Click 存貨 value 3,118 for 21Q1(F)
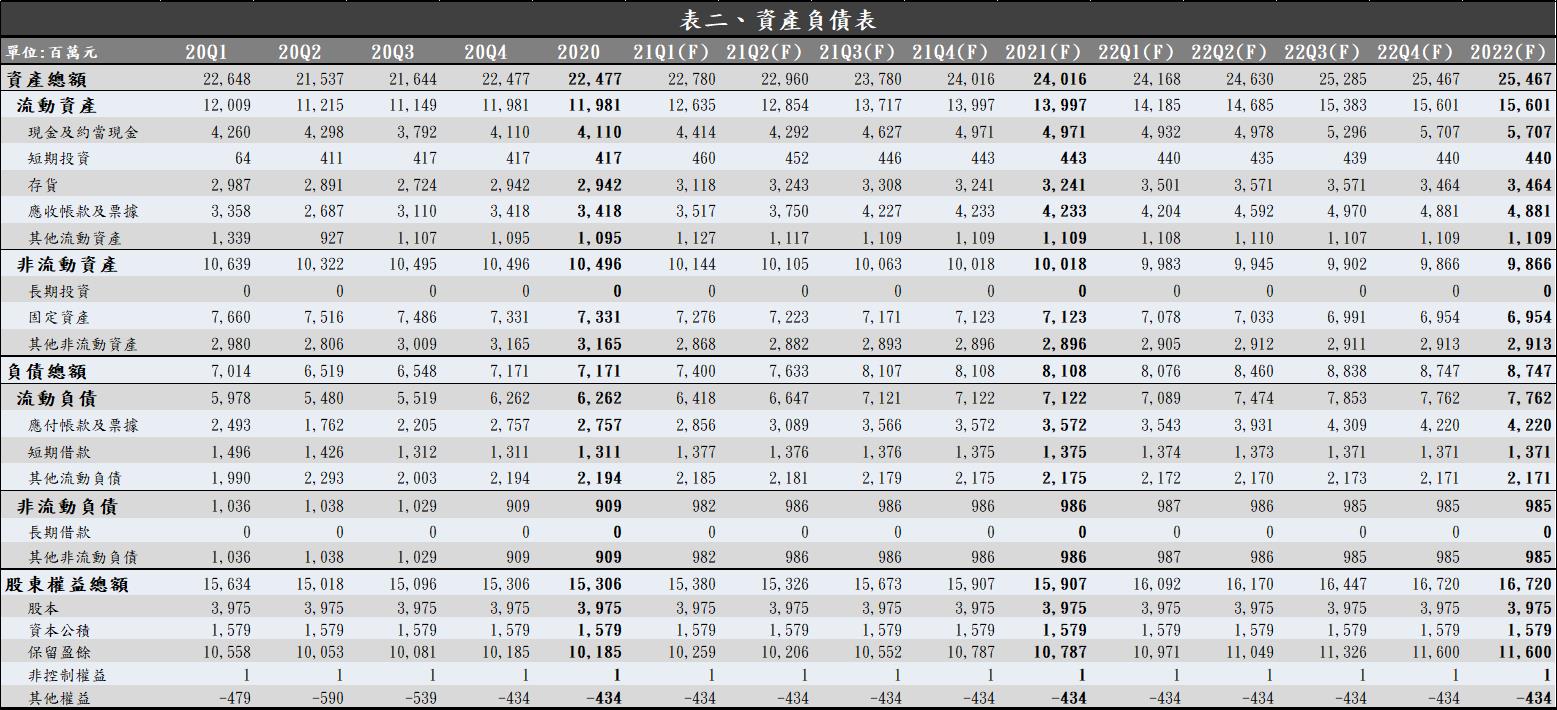This screenshot has width=1557, height=710. (696, 184)
